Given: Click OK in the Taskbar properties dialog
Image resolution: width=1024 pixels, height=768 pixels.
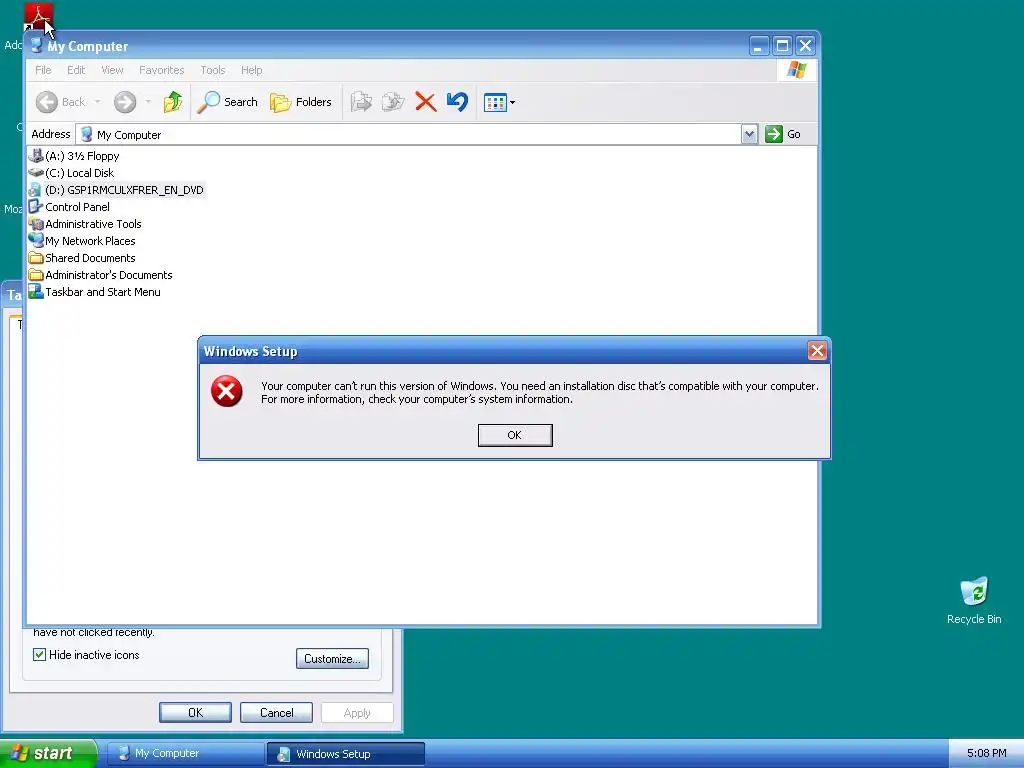Looking at the screenshot, I should tap(195, 712).
